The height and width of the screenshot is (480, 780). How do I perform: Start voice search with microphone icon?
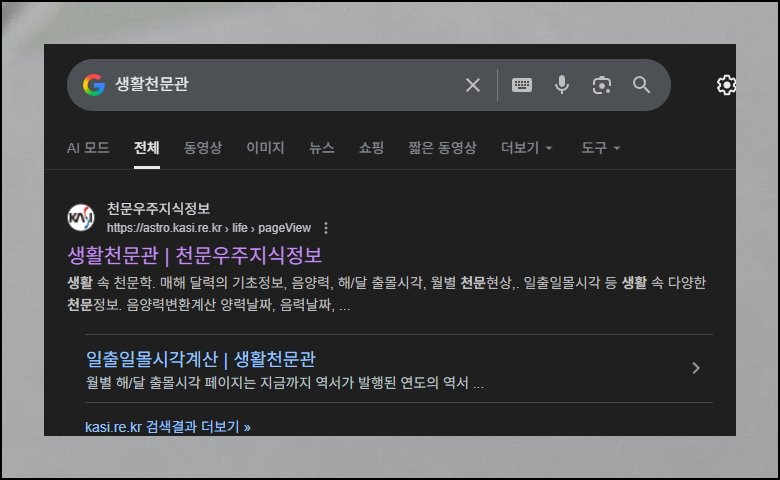coord(562,85)
